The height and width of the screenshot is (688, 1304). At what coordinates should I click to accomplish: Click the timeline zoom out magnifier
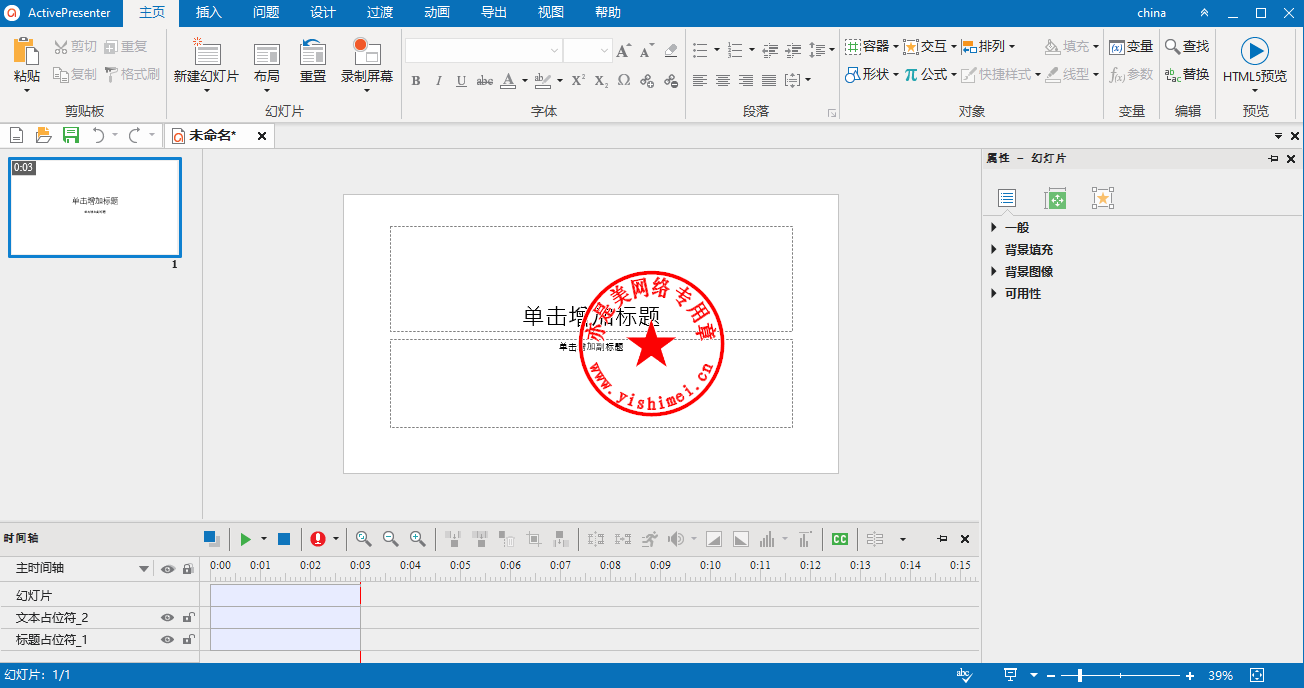point(391,539)
